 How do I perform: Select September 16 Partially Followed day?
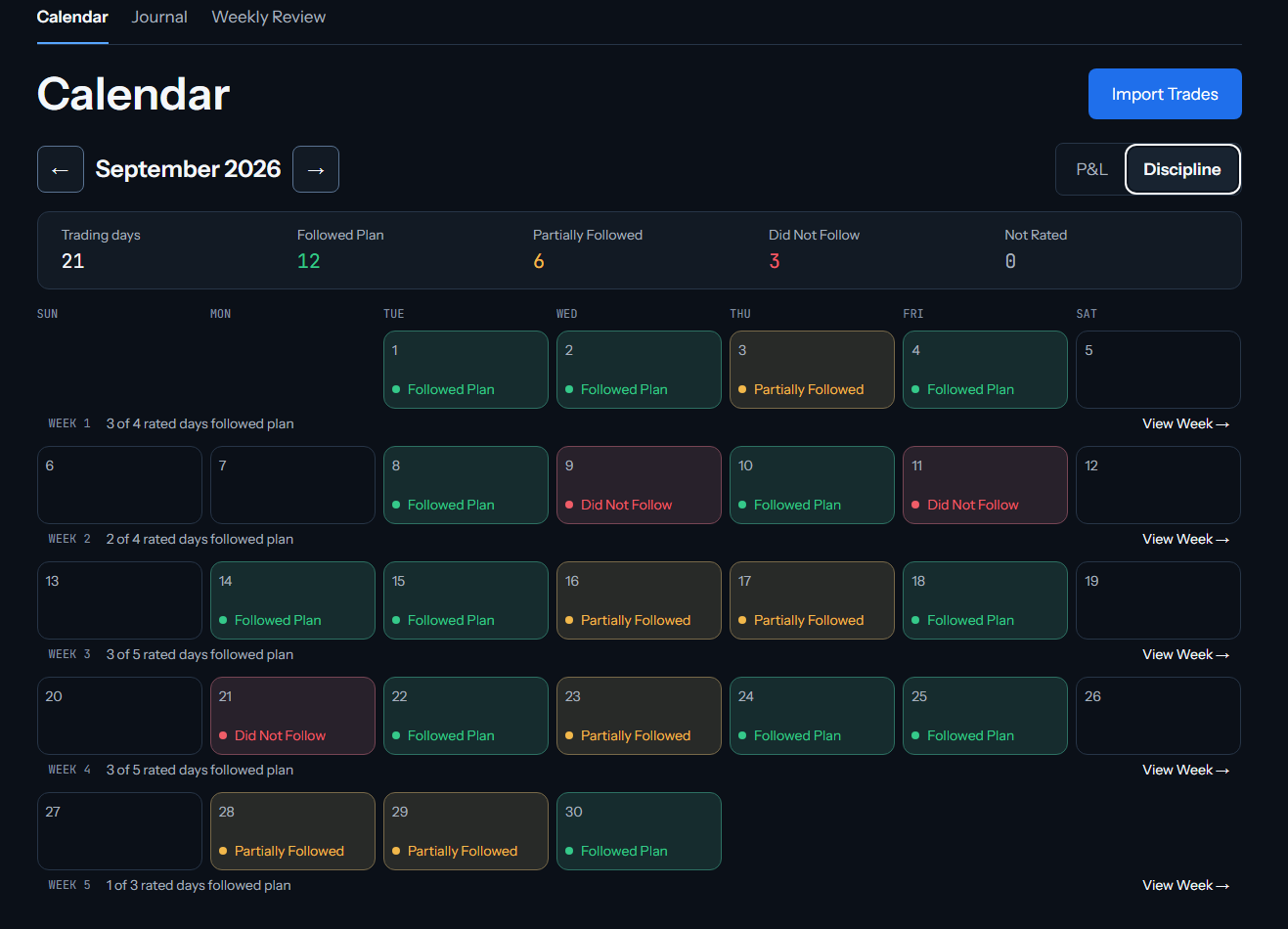pos(639,600)
